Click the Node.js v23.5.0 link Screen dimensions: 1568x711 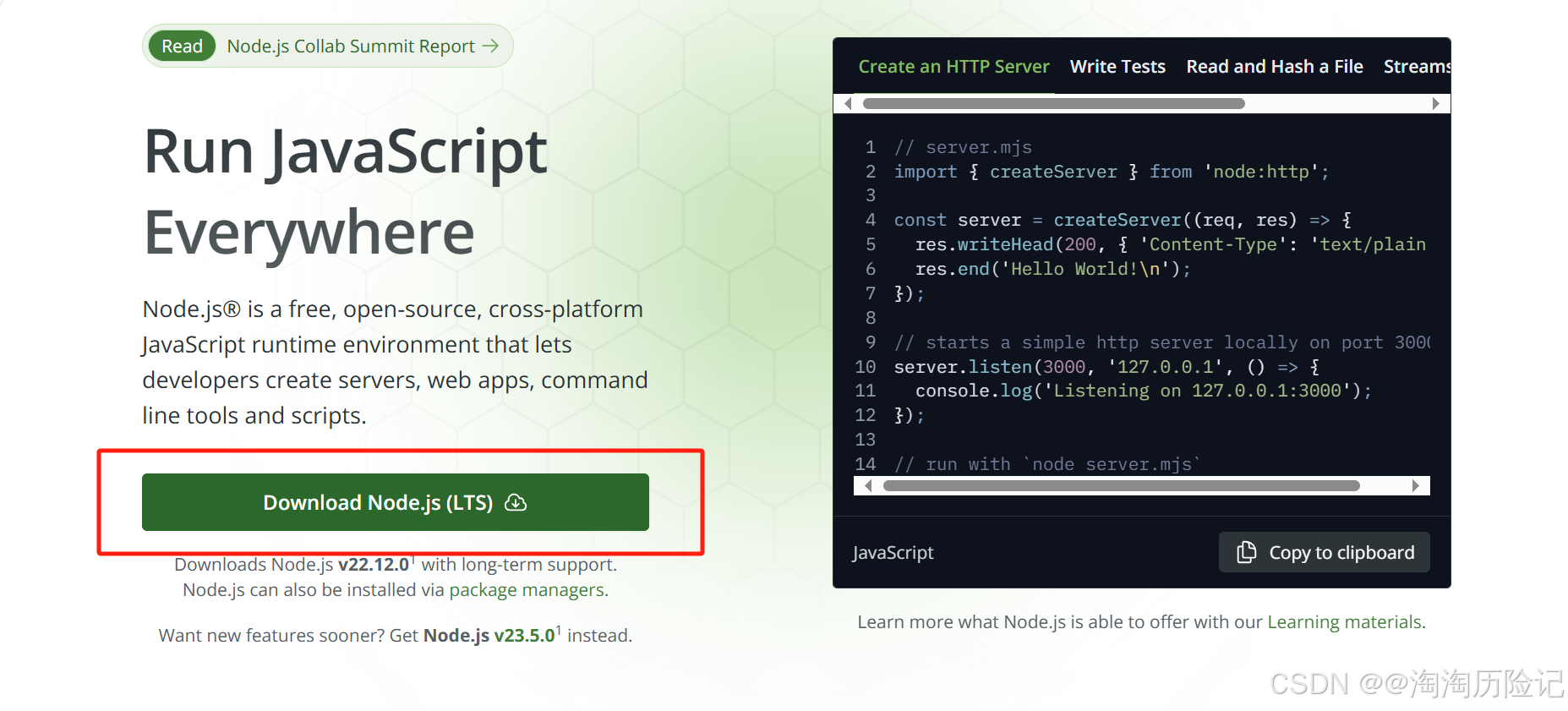489,636
